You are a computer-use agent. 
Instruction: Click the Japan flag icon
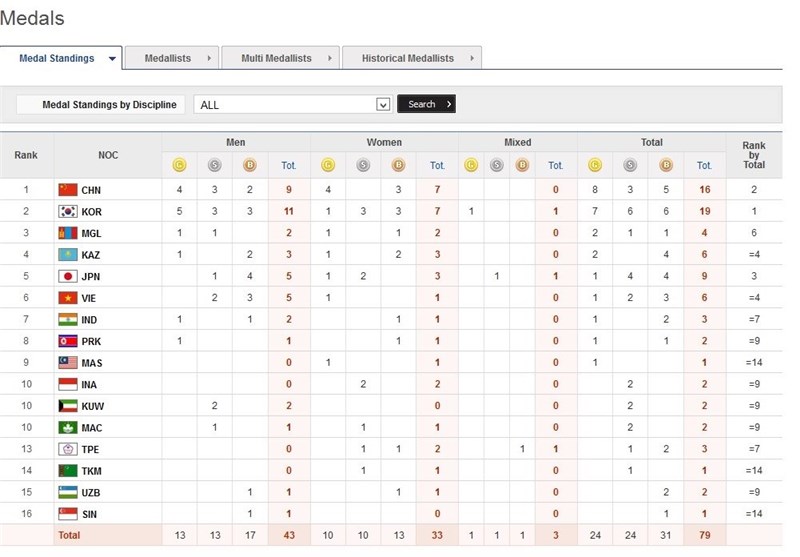[x=67, y=276]
